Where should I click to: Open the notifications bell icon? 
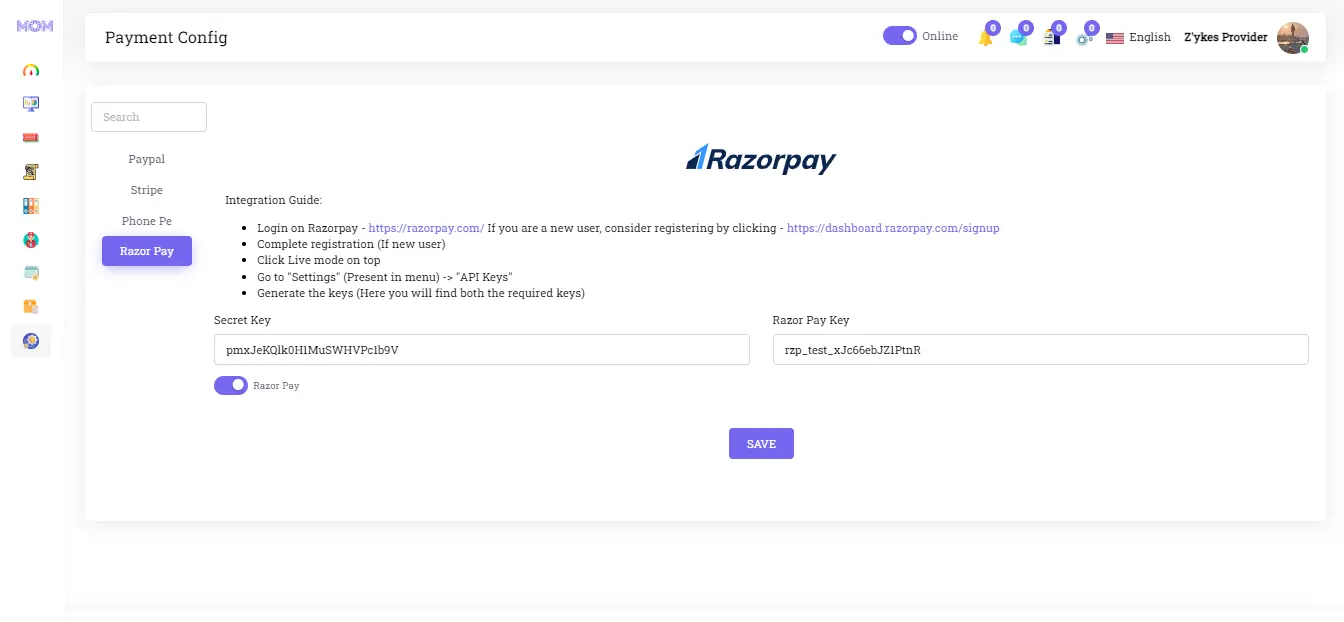(986, 38)
